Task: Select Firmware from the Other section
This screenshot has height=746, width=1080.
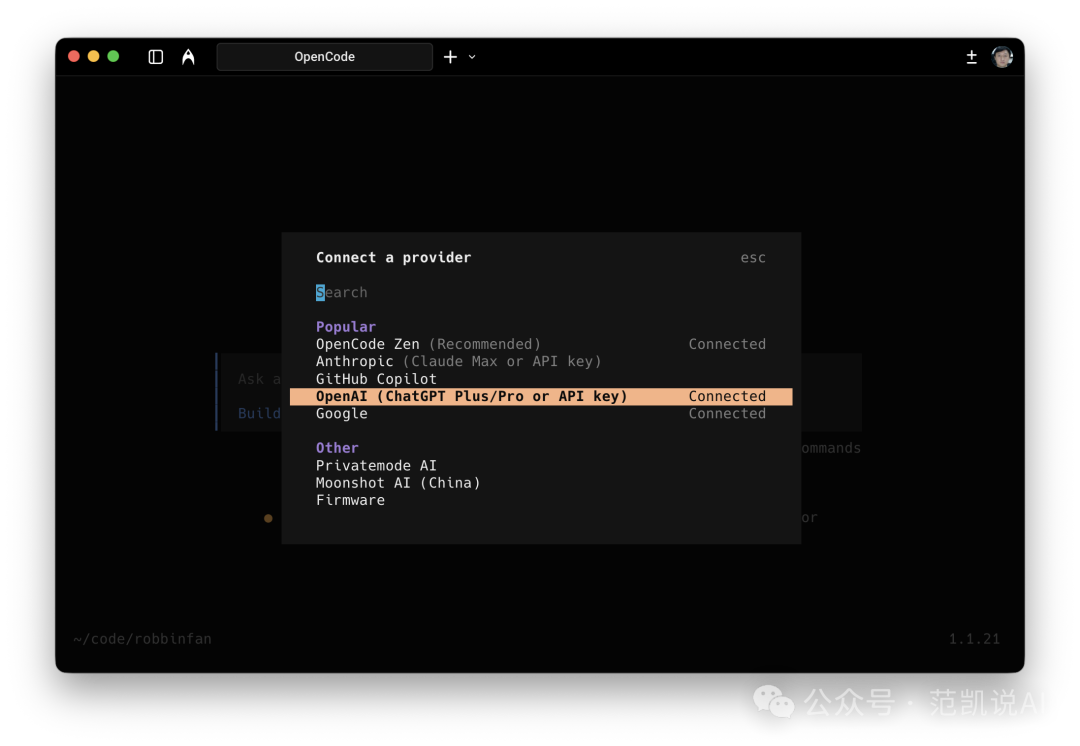Action: point(350,500)
